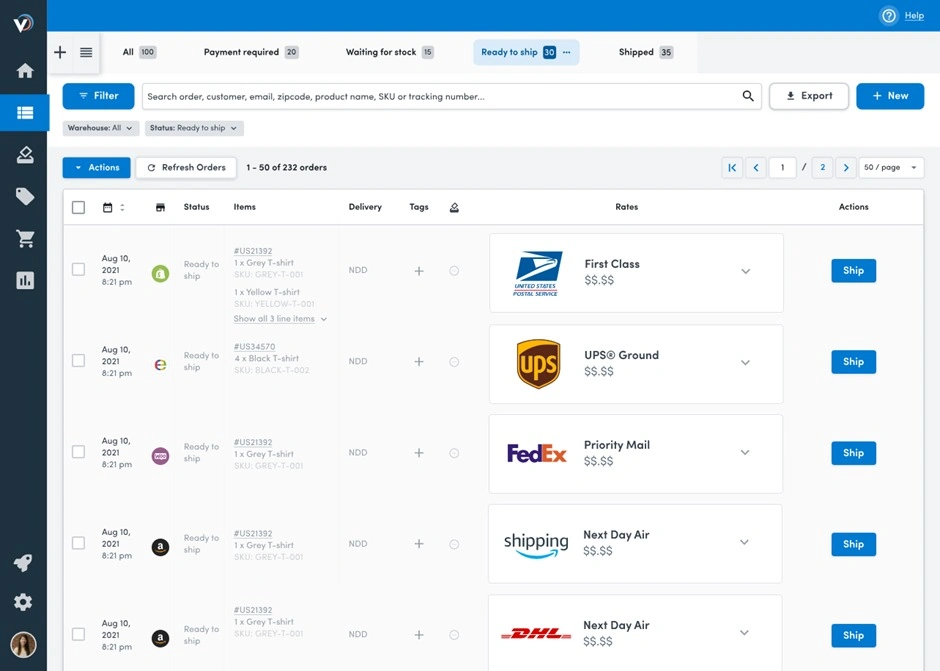This screenshot has height=671, width=940.
Task: Check the UPS Ground order row checkbox
Action: [x=79, y=361]
